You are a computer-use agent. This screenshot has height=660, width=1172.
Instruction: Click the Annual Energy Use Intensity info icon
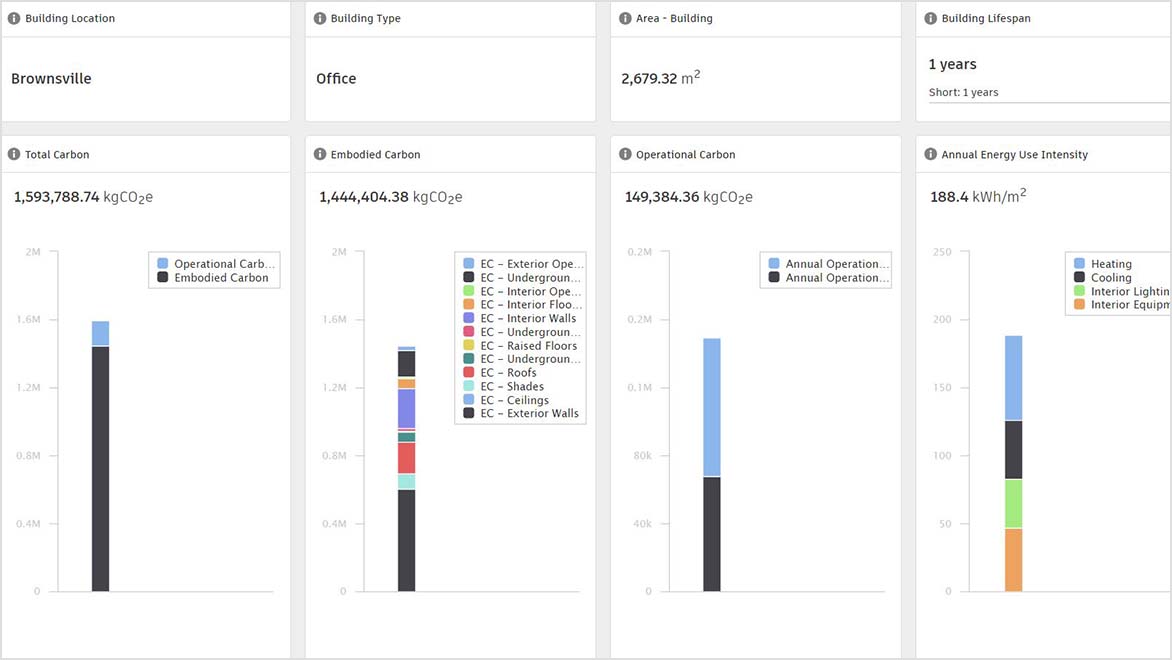[932, 154]
